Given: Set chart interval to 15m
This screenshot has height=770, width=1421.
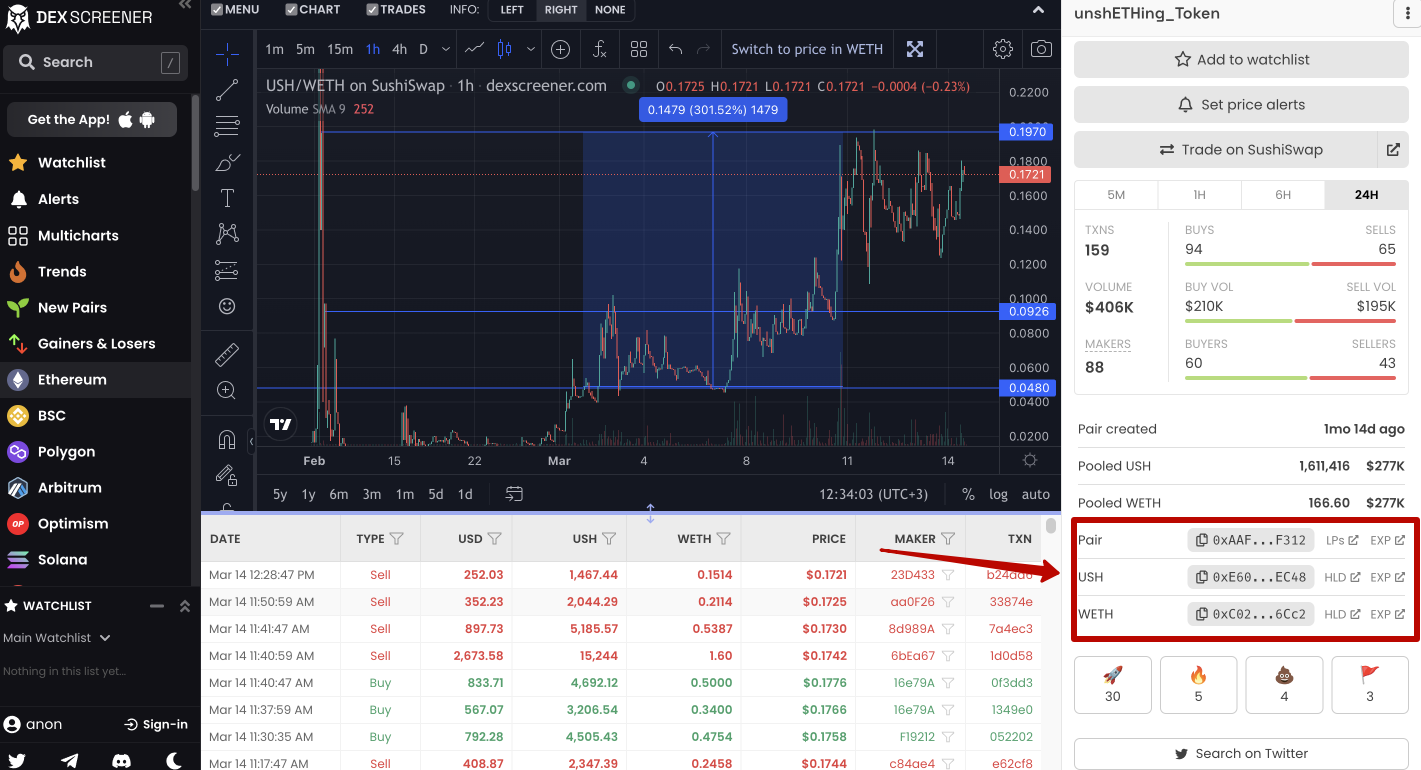Looking at the screenshot, I should (x=340, y=49).
